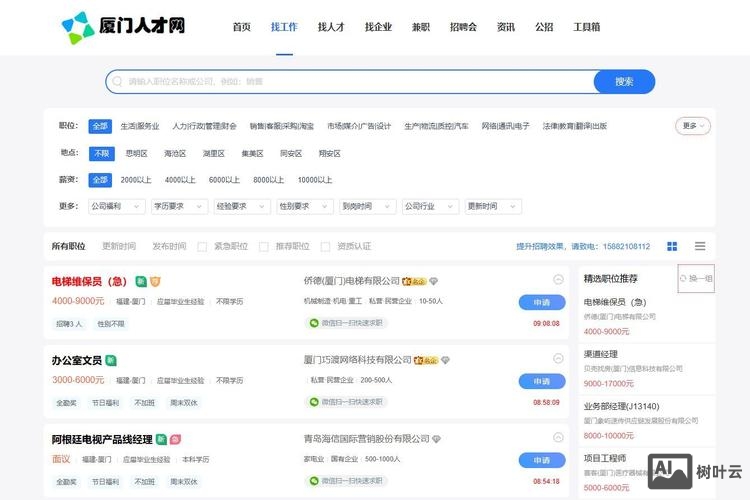Click WeChat scan icon in the 办公室文员 row

pyautogui.click(x=314, y=402)
